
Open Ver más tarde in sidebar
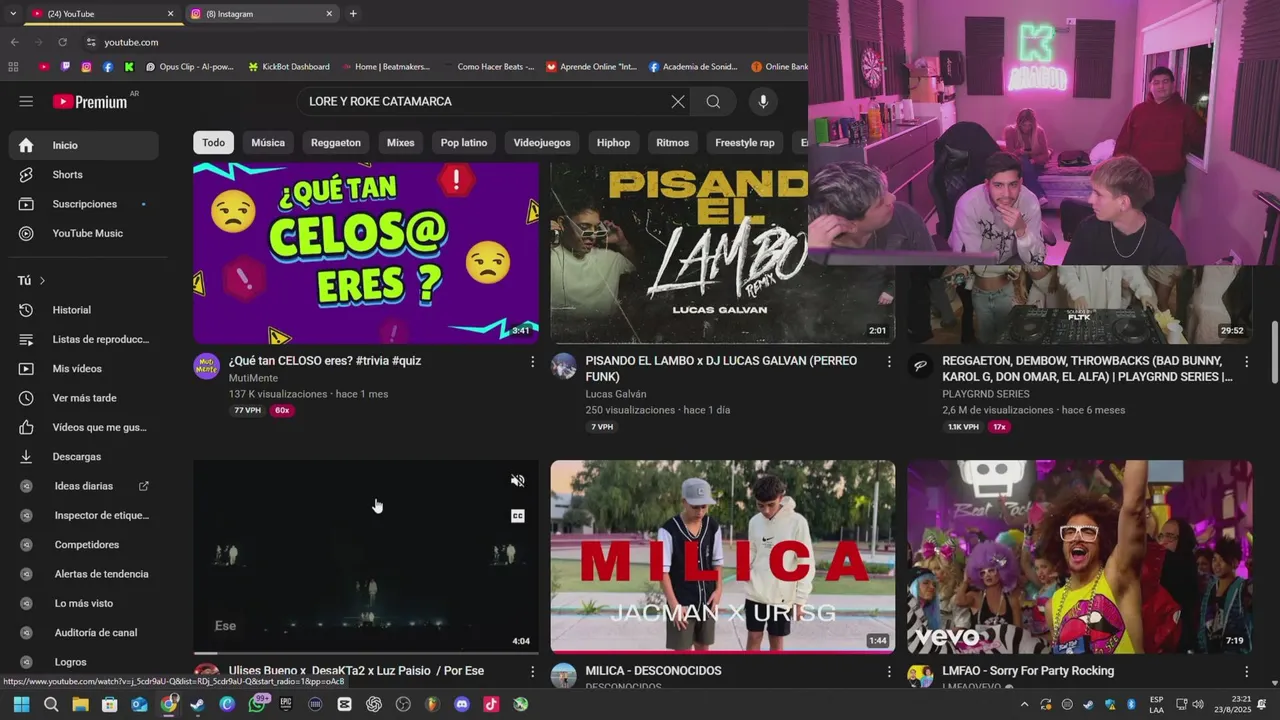tap(84, 398)
